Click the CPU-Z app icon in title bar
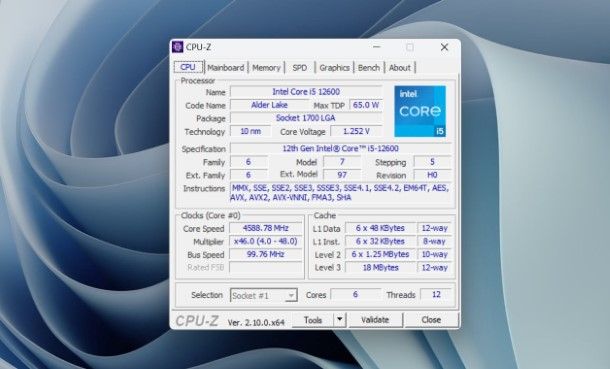 point(177,47)
